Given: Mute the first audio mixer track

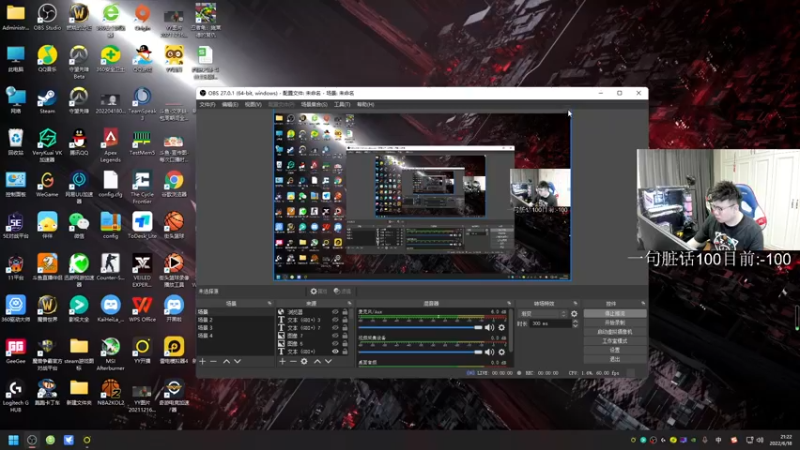Looking at the screenshot, I should tap(489, 327).
